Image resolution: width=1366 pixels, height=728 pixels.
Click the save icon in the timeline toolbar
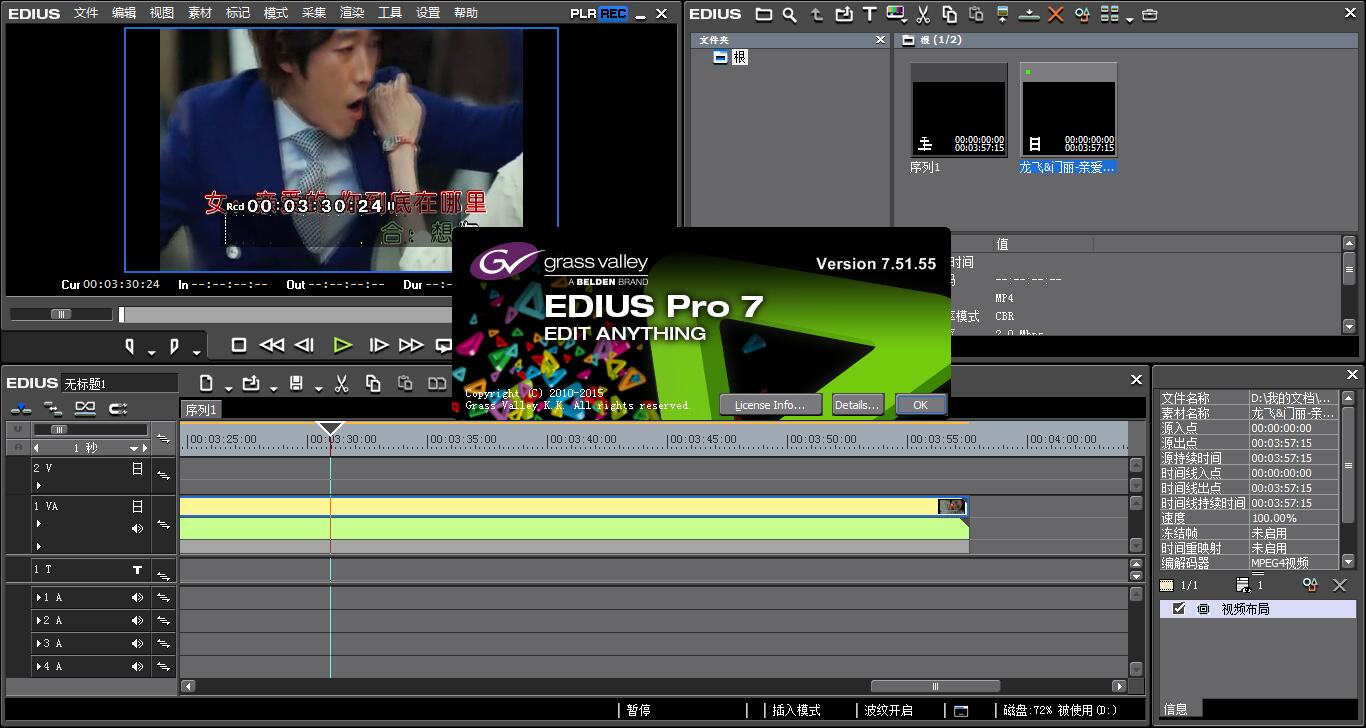pyautogui.click(x=296, y=383)
